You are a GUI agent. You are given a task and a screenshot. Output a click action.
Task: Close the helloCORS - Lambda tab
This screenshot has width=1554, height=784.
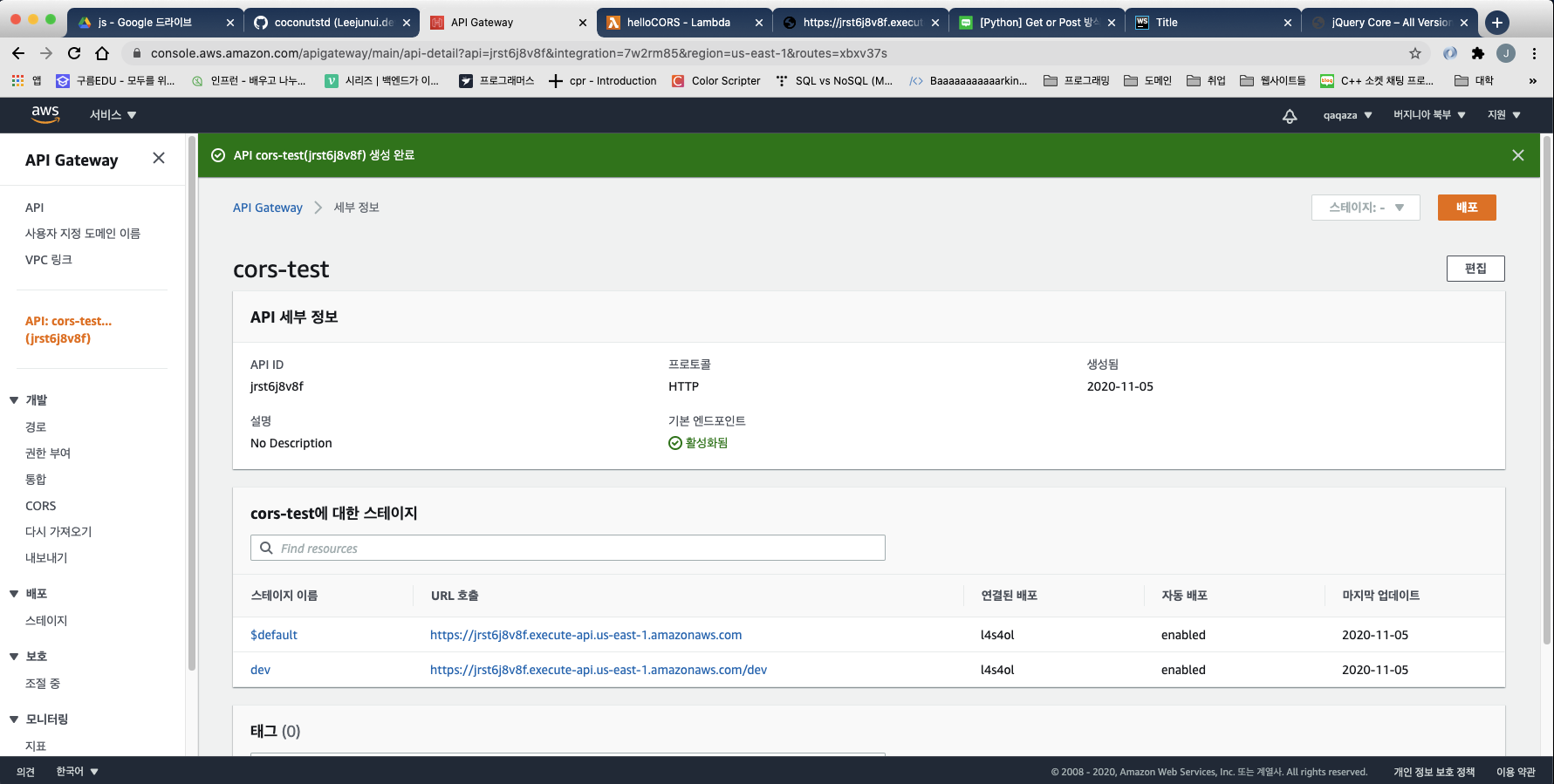pyautogui.click(x=759, y=23)
